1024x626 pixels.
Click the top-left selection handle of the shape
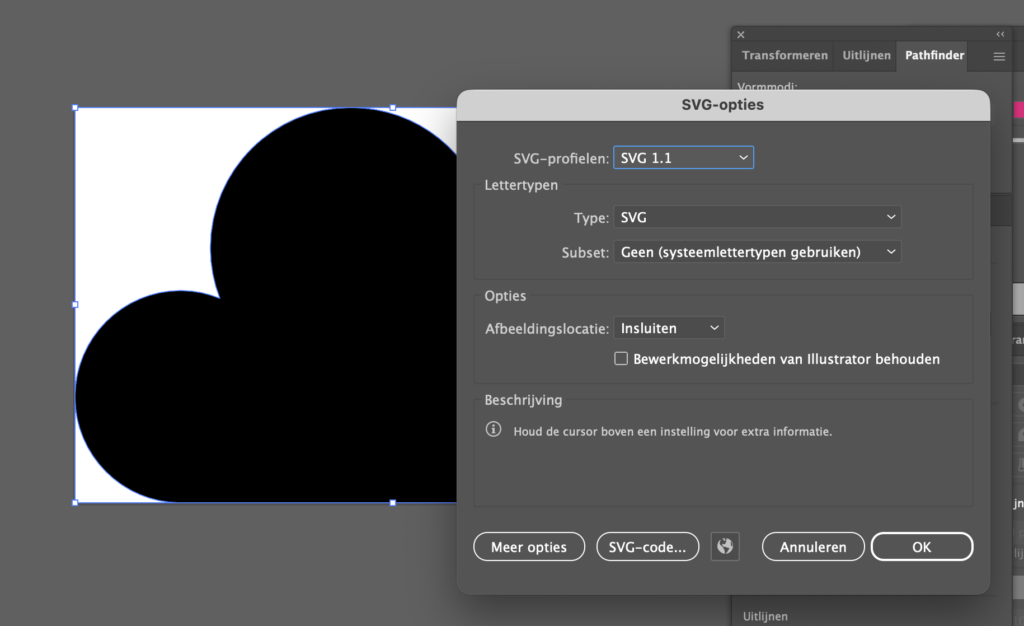75,108
